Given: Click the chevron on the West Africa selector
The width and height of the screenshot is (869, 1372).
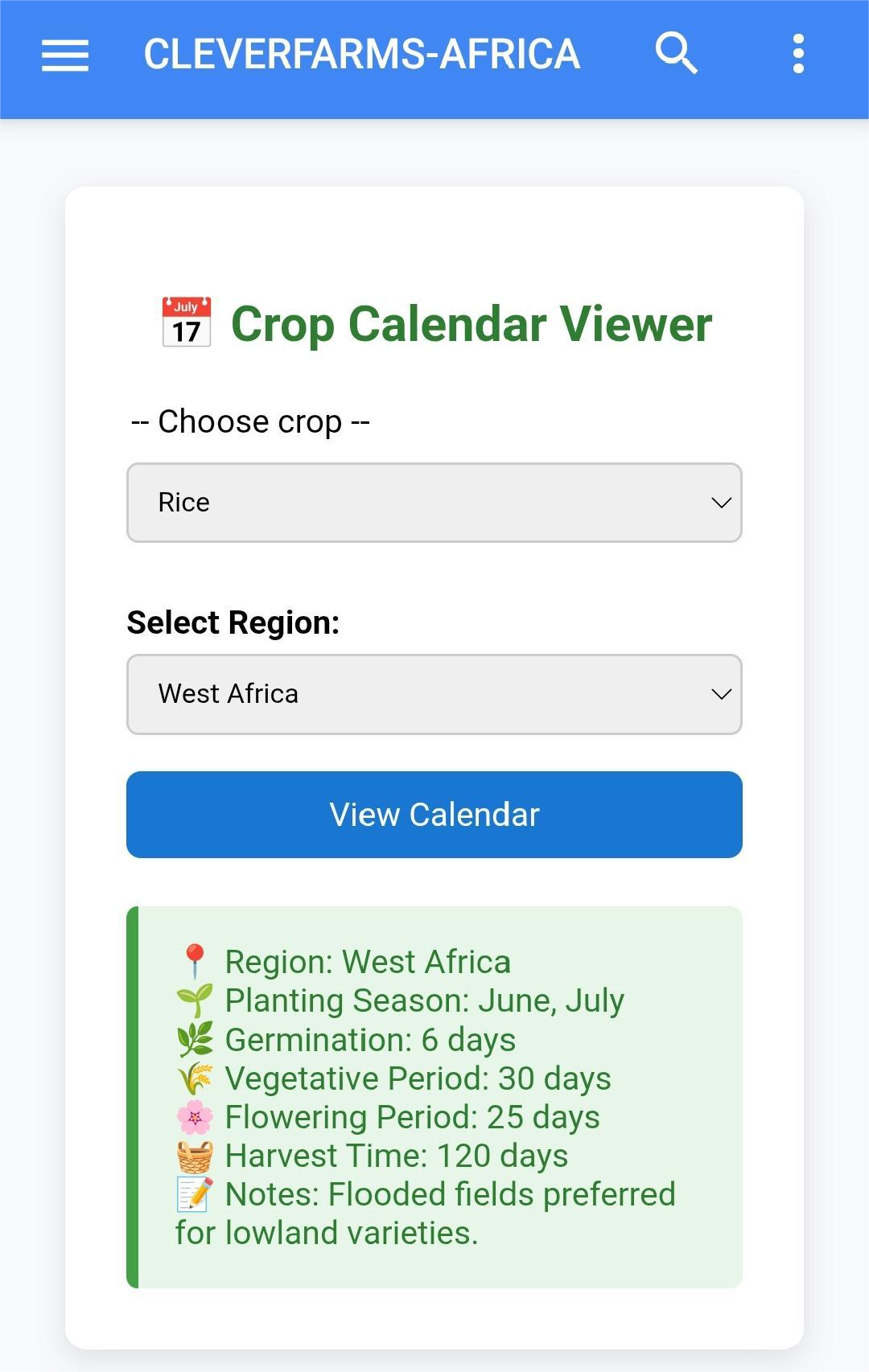Looking at the screenshot, I should click(720, 693).
